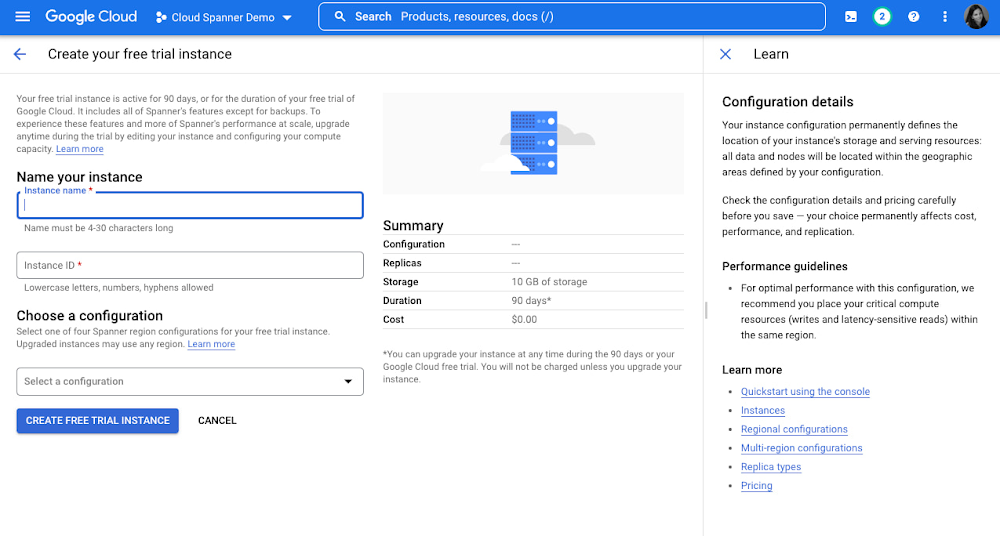
Task: Click Create Free Trial Instance button
Action: (x=98, y=421)
